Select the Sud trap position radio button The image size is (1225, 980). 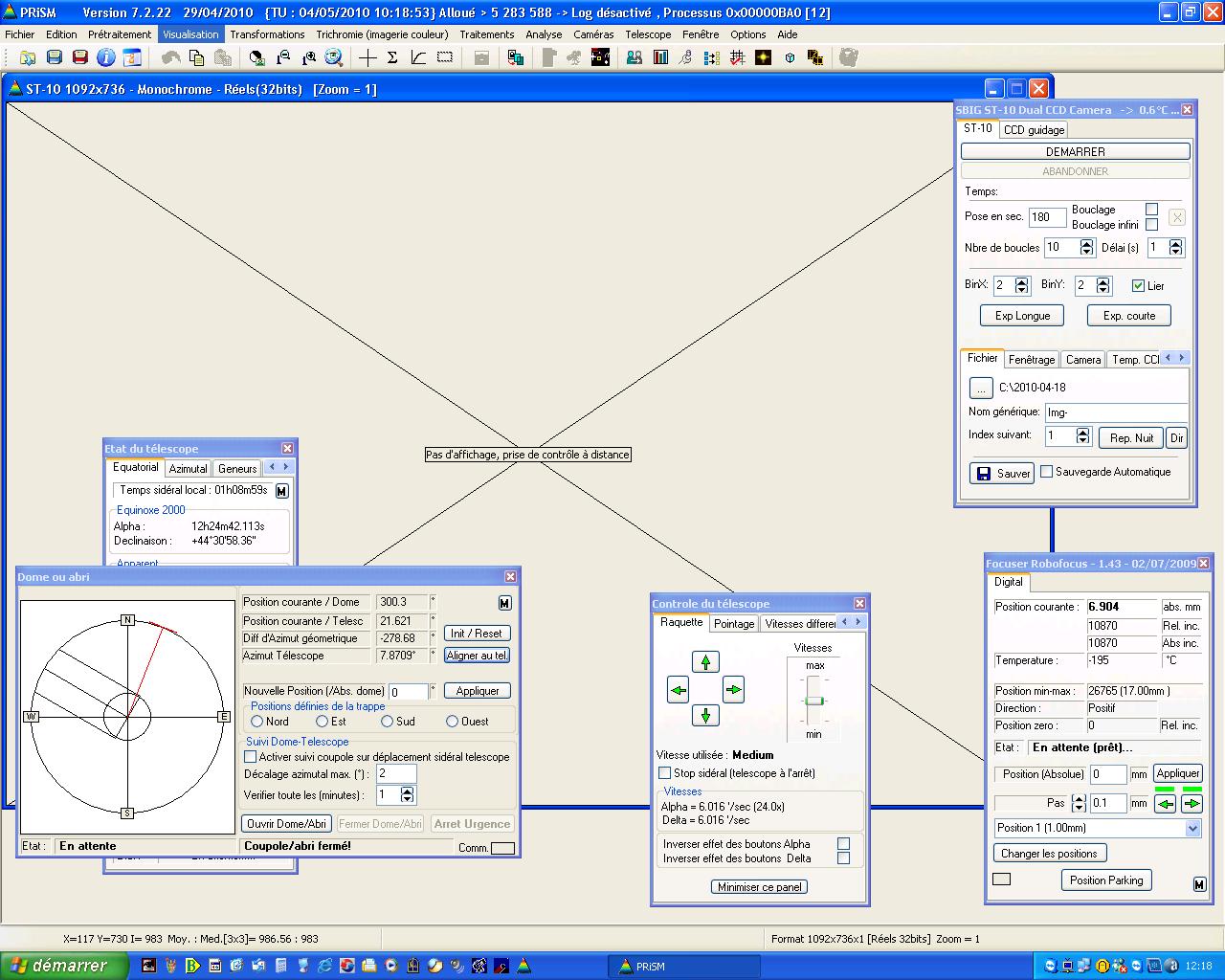(388, 722)
